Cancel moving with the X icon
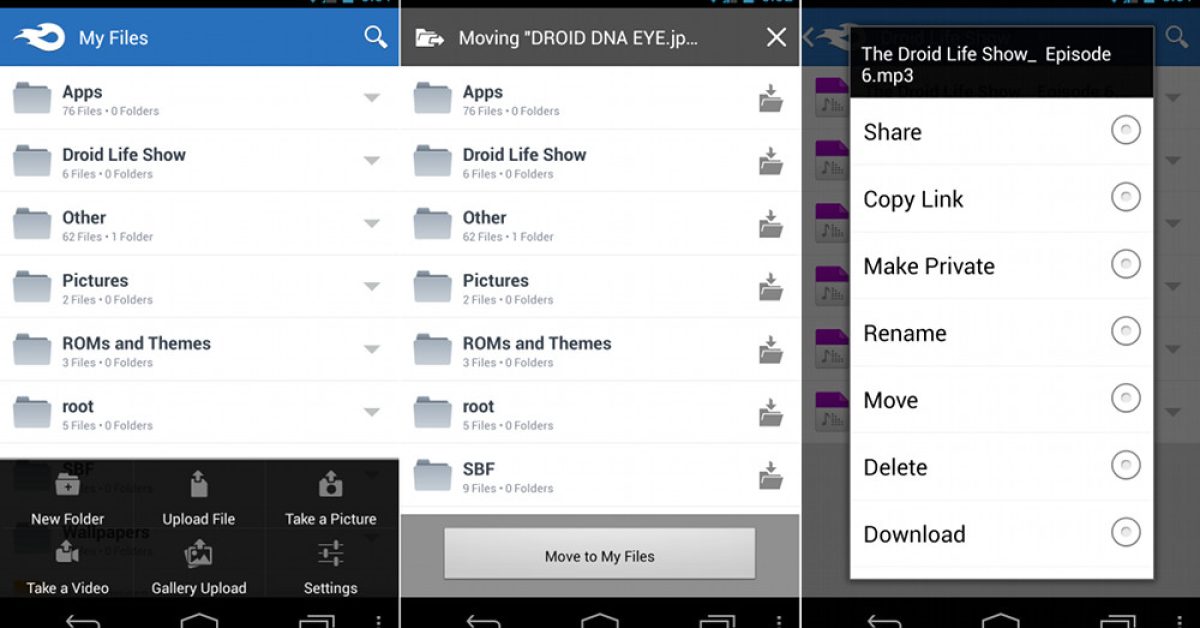This screenshot has height=628, width=1200. [776, 38]
